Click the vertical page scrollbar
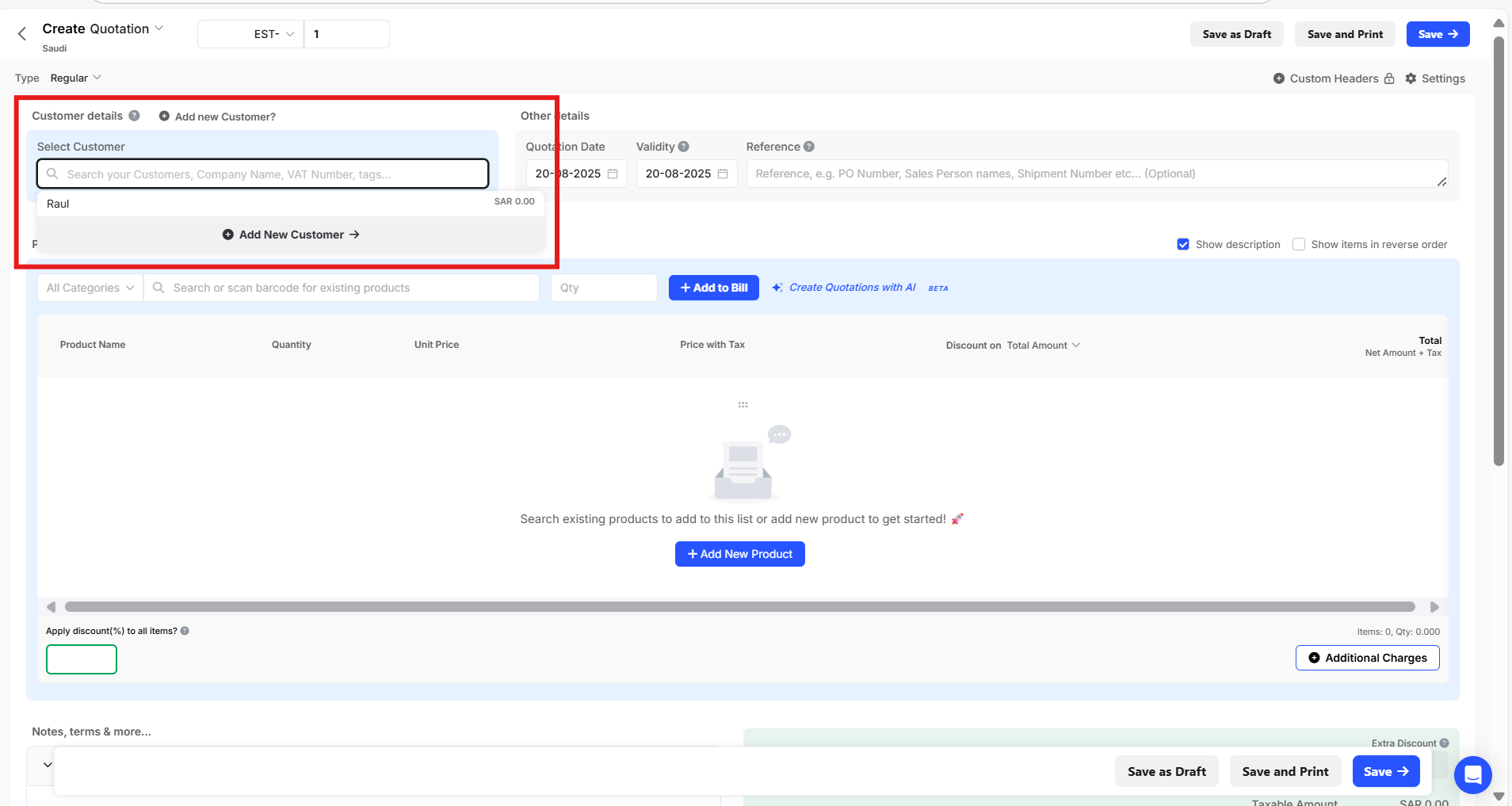 click(1499, 250)
